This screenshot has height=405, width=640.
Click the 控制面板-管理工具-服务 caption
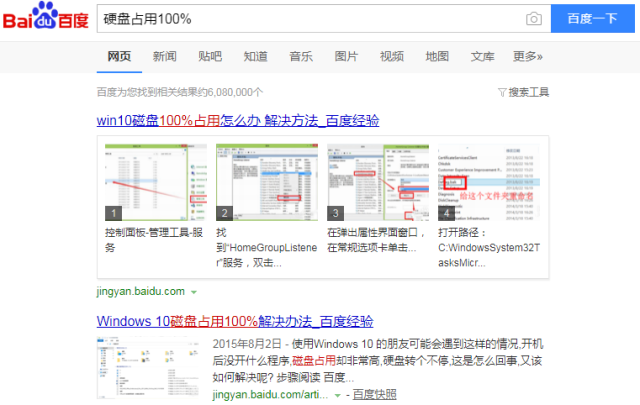(154, 240)
